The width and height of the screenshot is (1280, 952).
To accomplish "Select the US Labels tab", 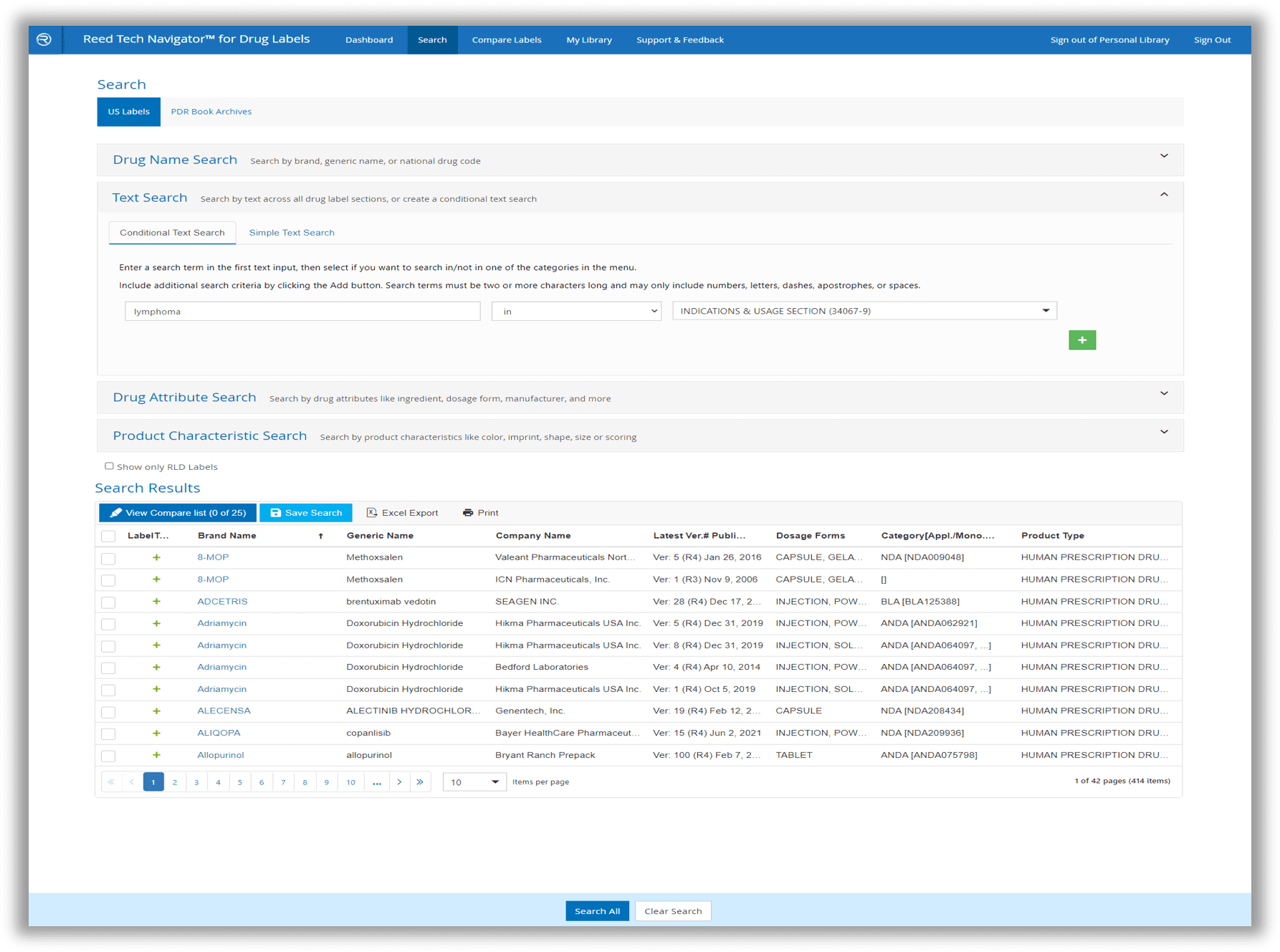I will [129, 111].
